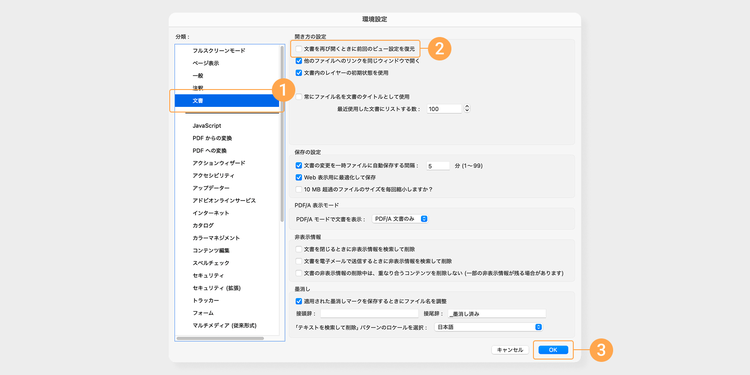750x375 pixels.
Task: Enable restoring last view settings when reopening documents
Action: [x=299, y=49]
